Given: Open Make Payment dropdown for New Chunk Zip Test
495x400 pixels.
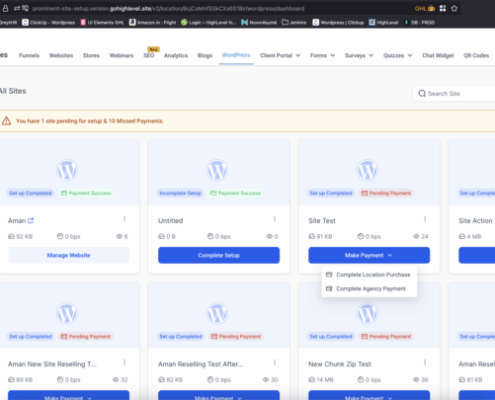Looking at the screenshot, I should 369,395.
